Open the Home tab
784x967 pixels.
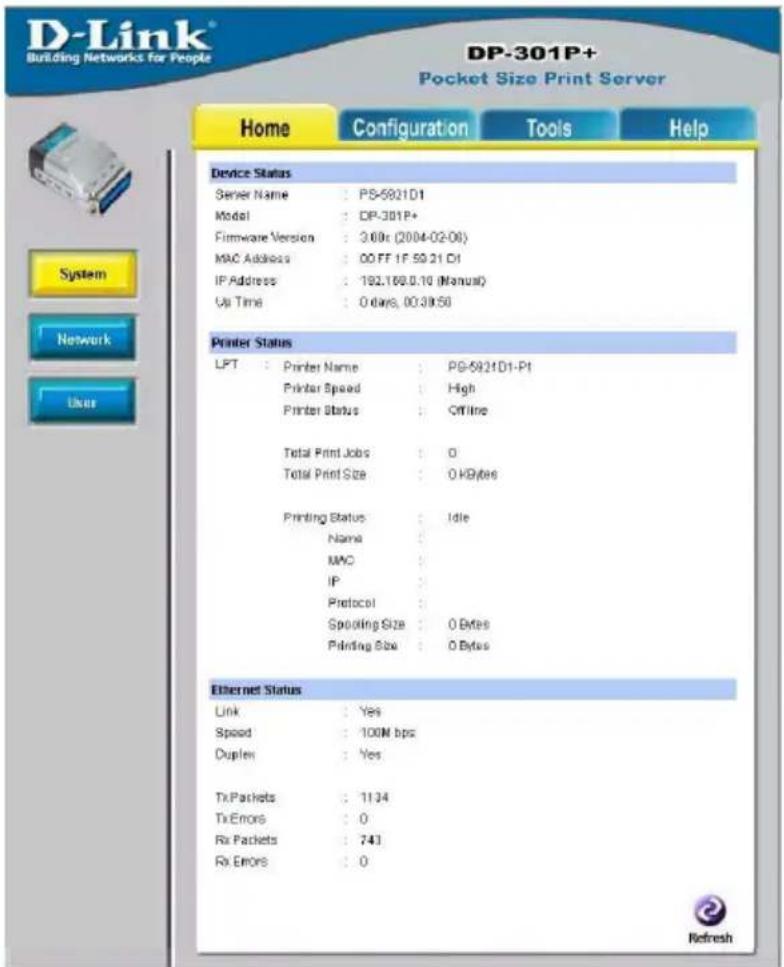tap(265, 128)
